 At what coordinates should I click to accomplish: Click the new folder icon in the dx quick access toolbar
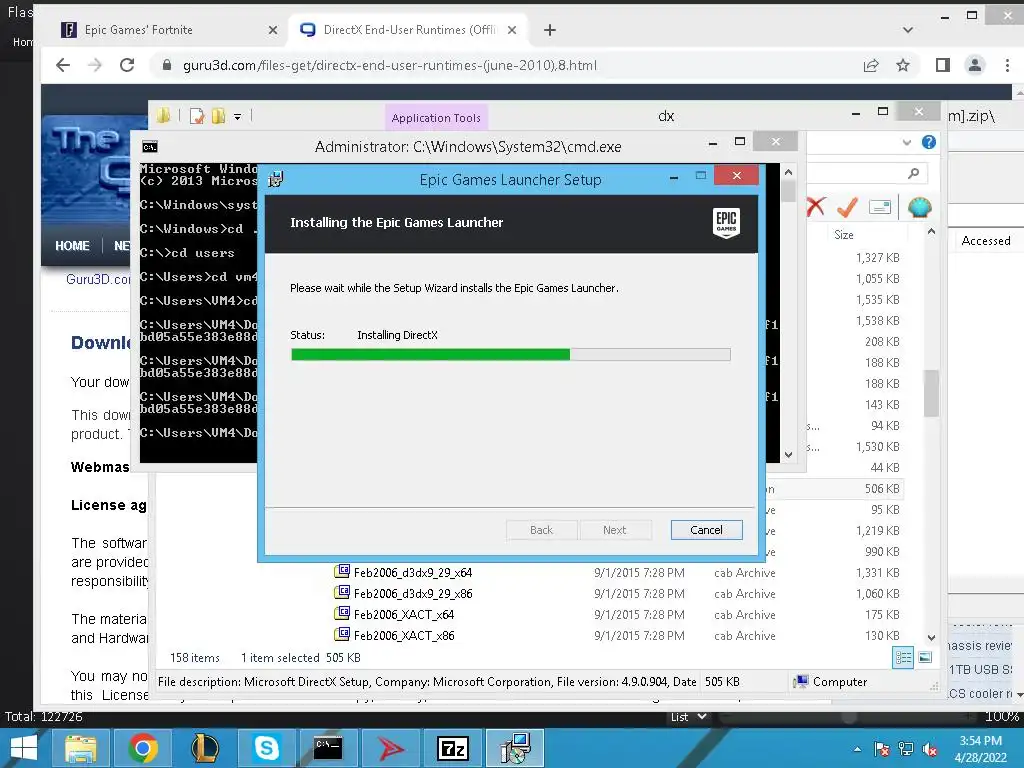(218, 116)
